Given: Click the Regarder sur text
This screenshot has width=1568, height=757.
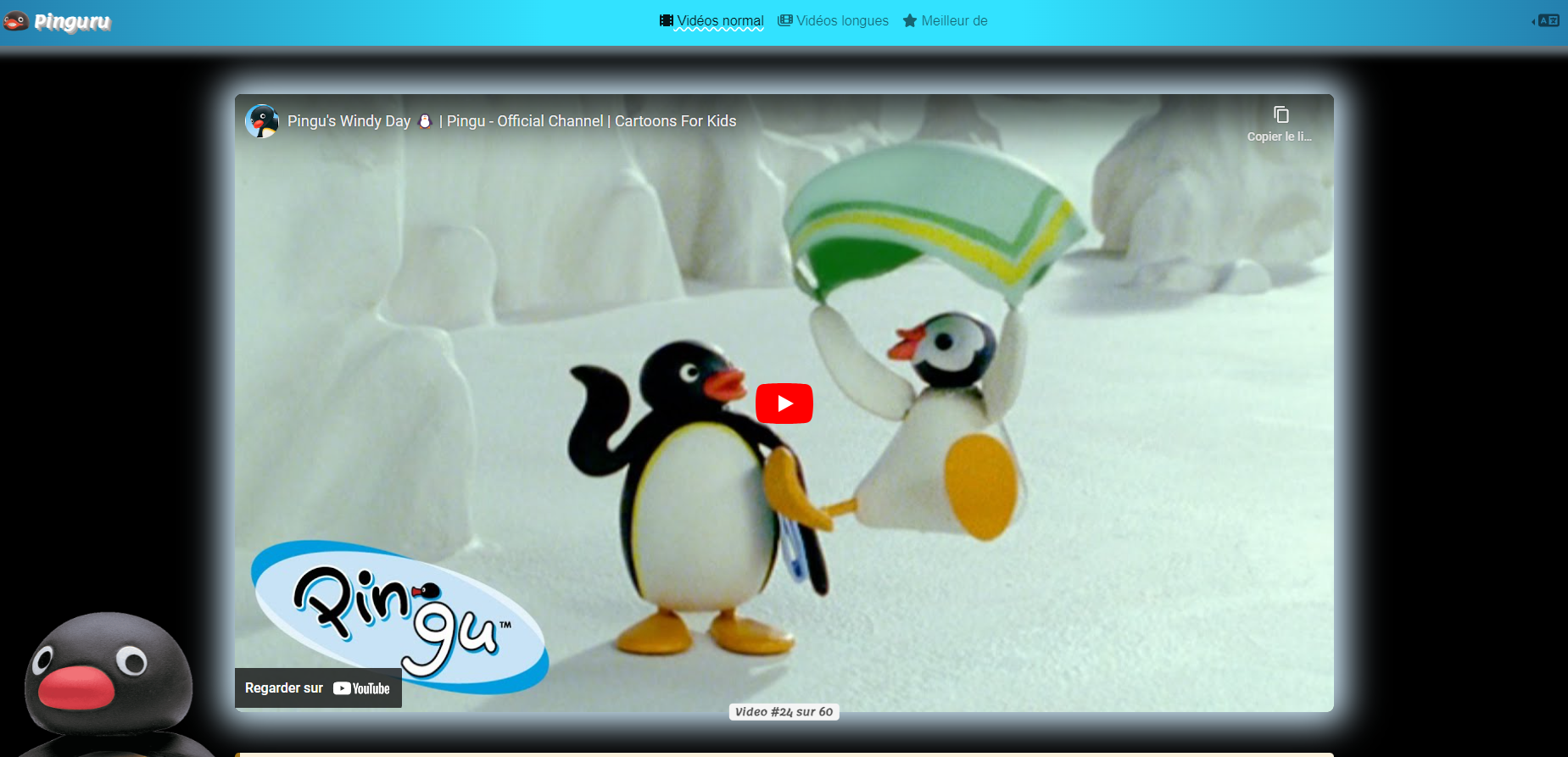Looking at the screenshot, I should click(284, 688).
